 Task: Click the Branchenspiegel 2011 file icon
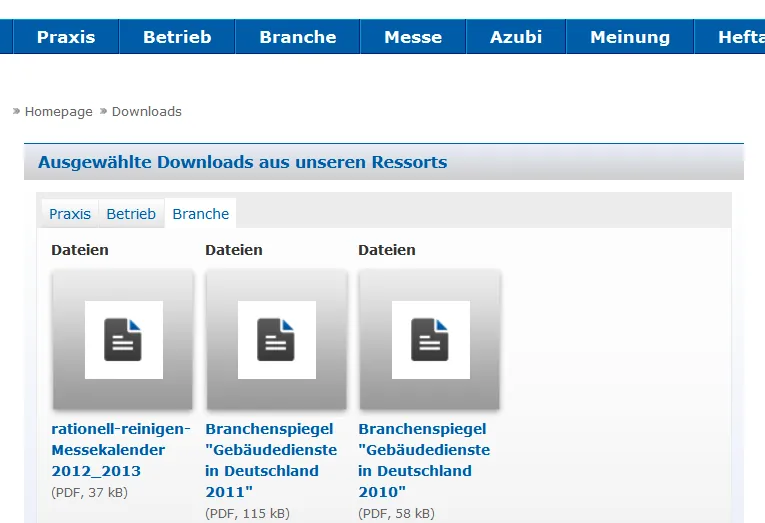coord(276,340)
